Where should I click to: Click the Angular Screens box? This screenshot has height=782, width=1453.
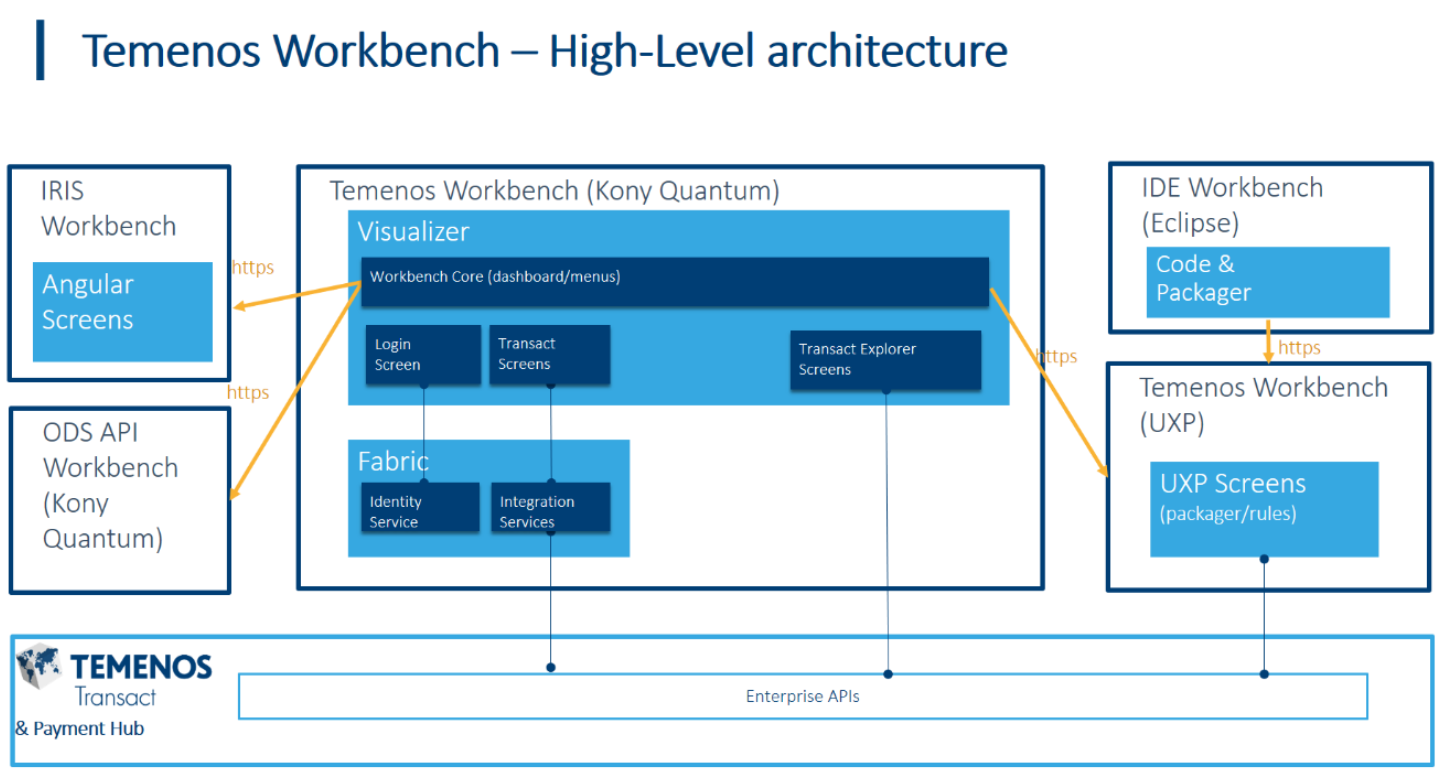click(x=122, y=311)
